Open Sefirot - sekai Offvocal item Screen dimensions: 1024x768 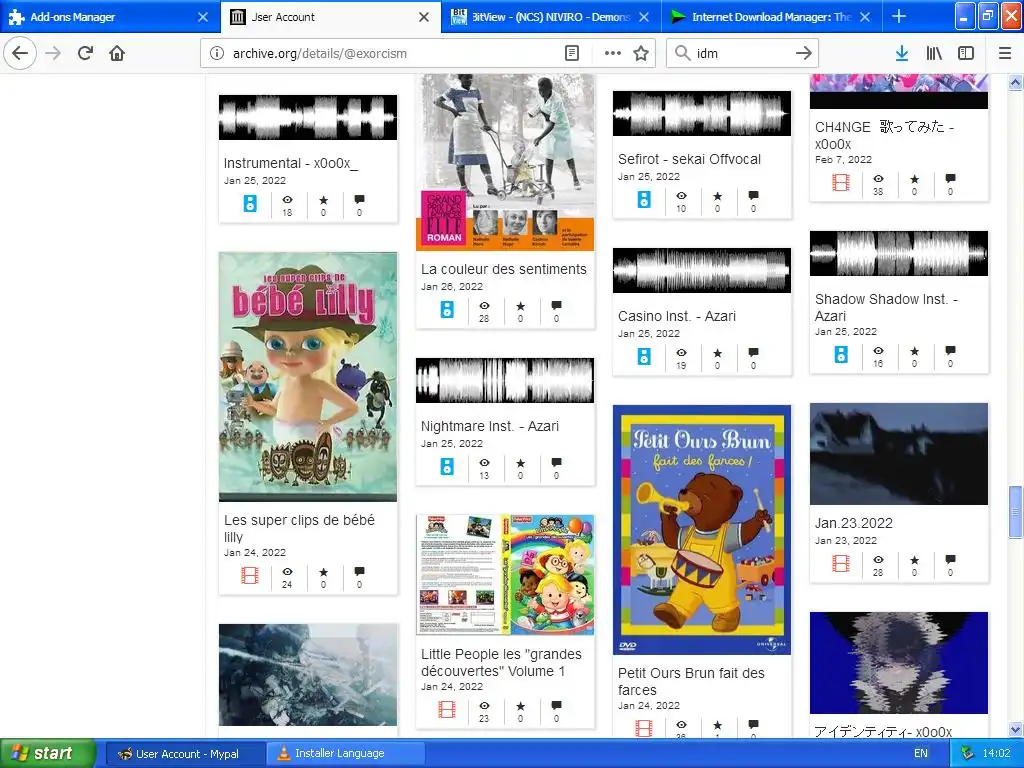[x=689, y=159]
